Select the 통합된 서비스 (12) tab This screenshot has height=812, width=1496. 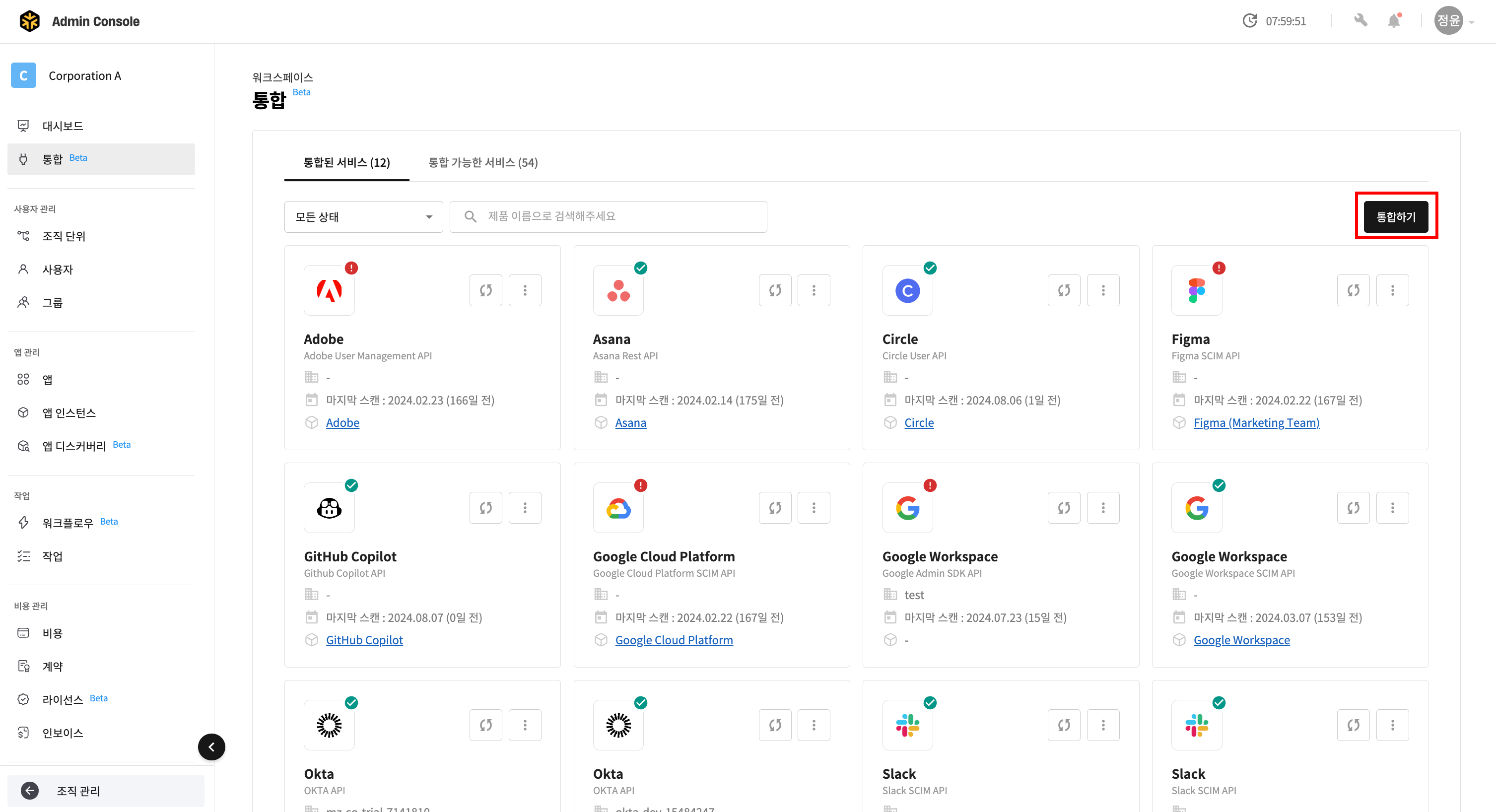coord(347,163)
